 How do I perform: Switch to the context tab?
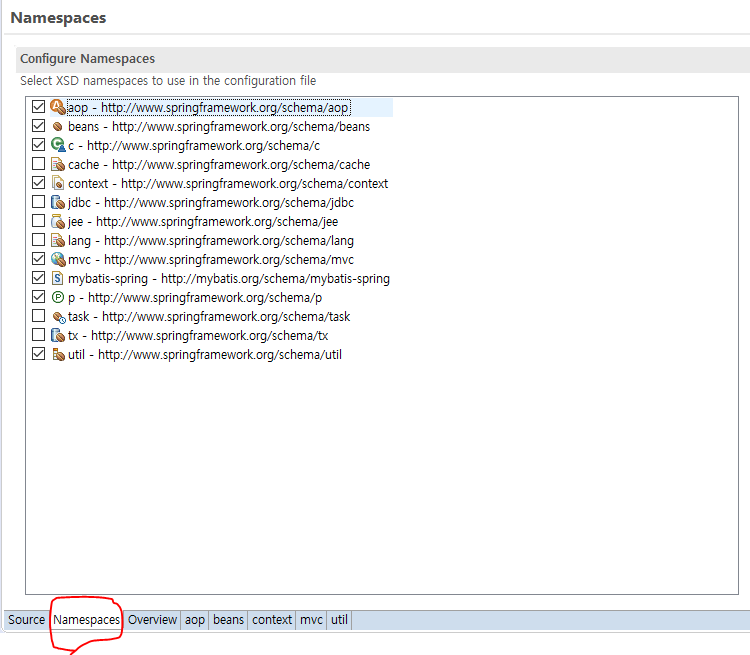(272, 620)
